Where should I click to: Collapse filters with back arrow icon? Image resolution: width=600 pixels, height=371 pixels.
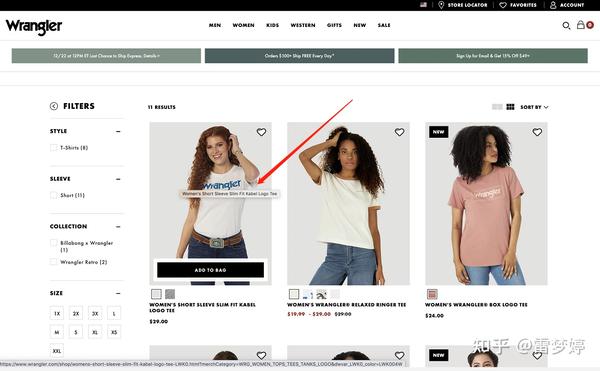coord(54,106)
